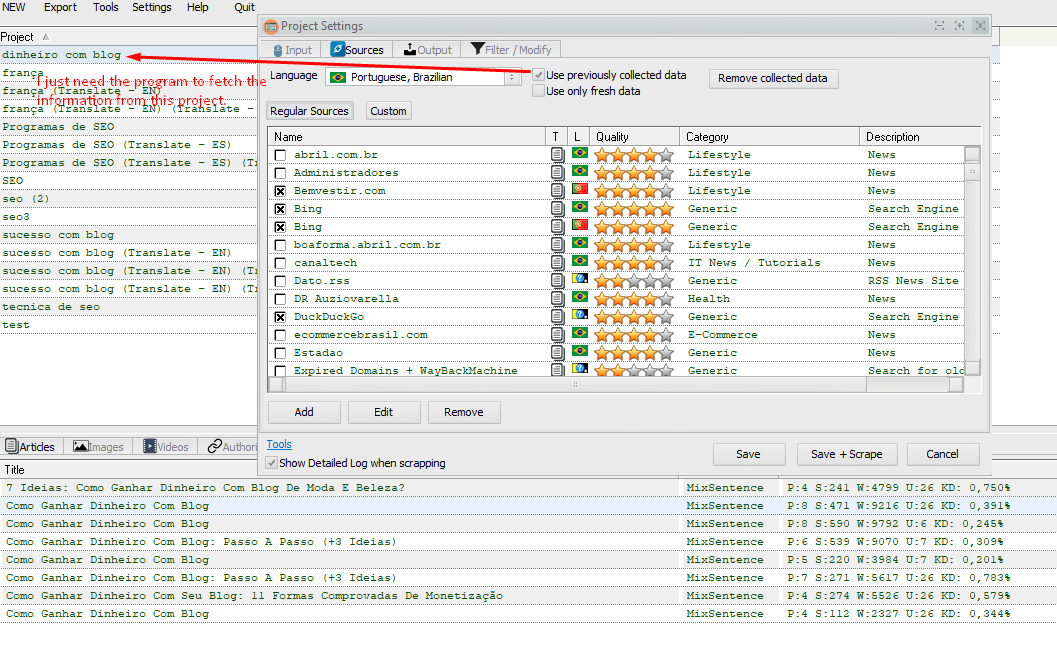Click the Save + Scrape button
The width and height of the screenshot is (1057, 655).
point(847,454)
